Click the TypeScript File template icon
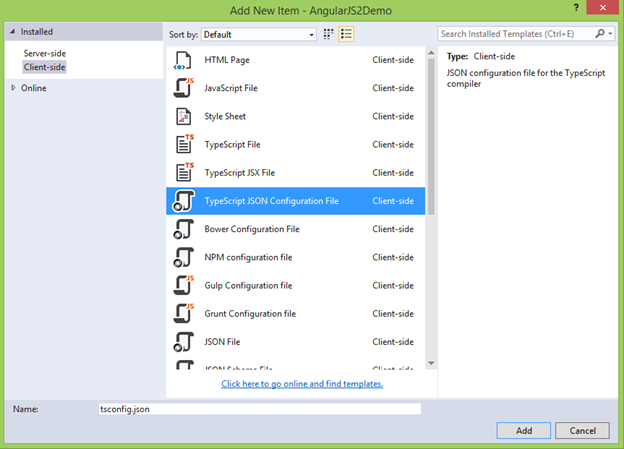The image size is (624, 449). pos(185,144)
